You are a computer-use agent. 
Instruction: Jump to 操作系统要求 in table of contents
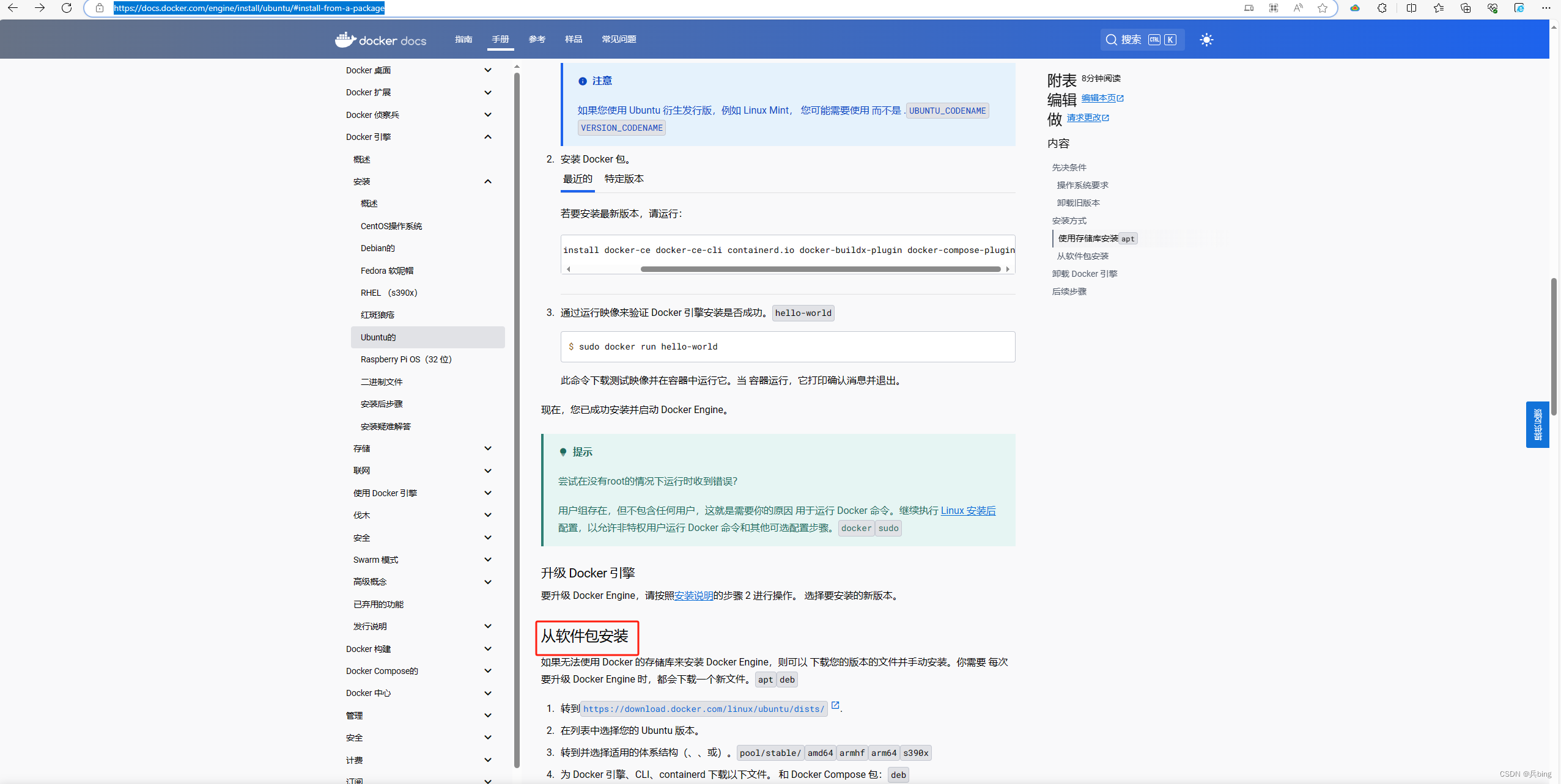coord(1082,185)
